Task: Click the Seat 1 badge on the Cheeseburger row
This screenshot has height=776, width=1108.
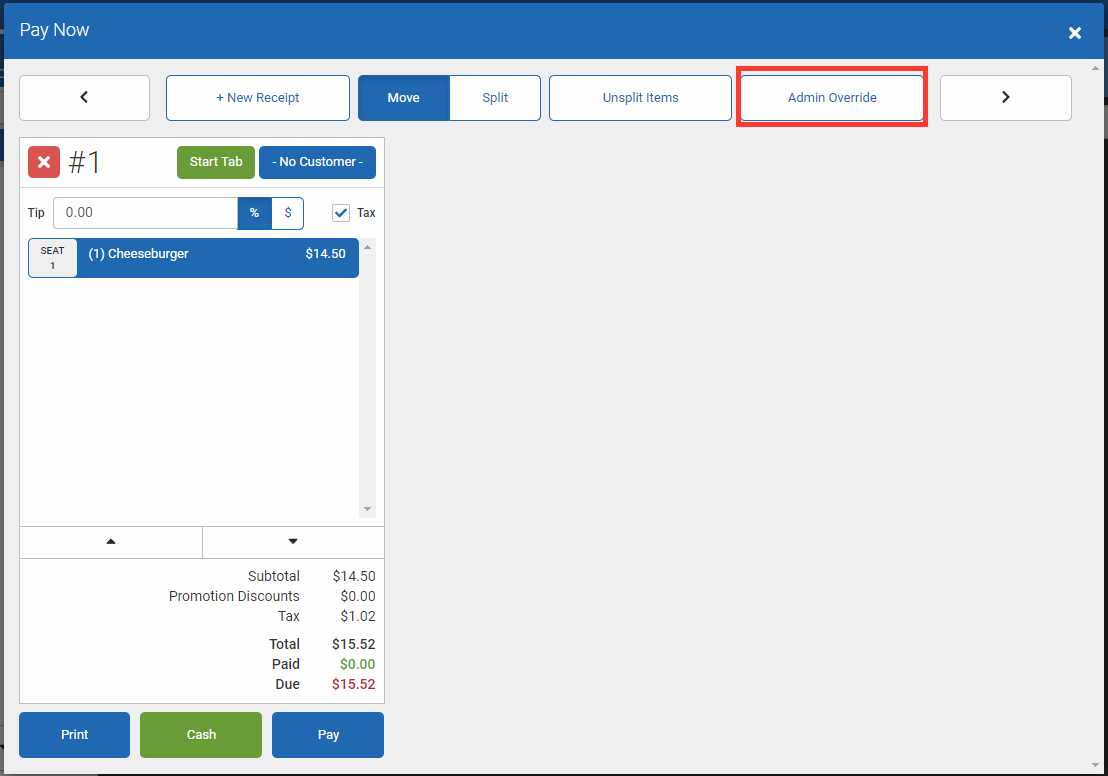Action: pos(52,257)
